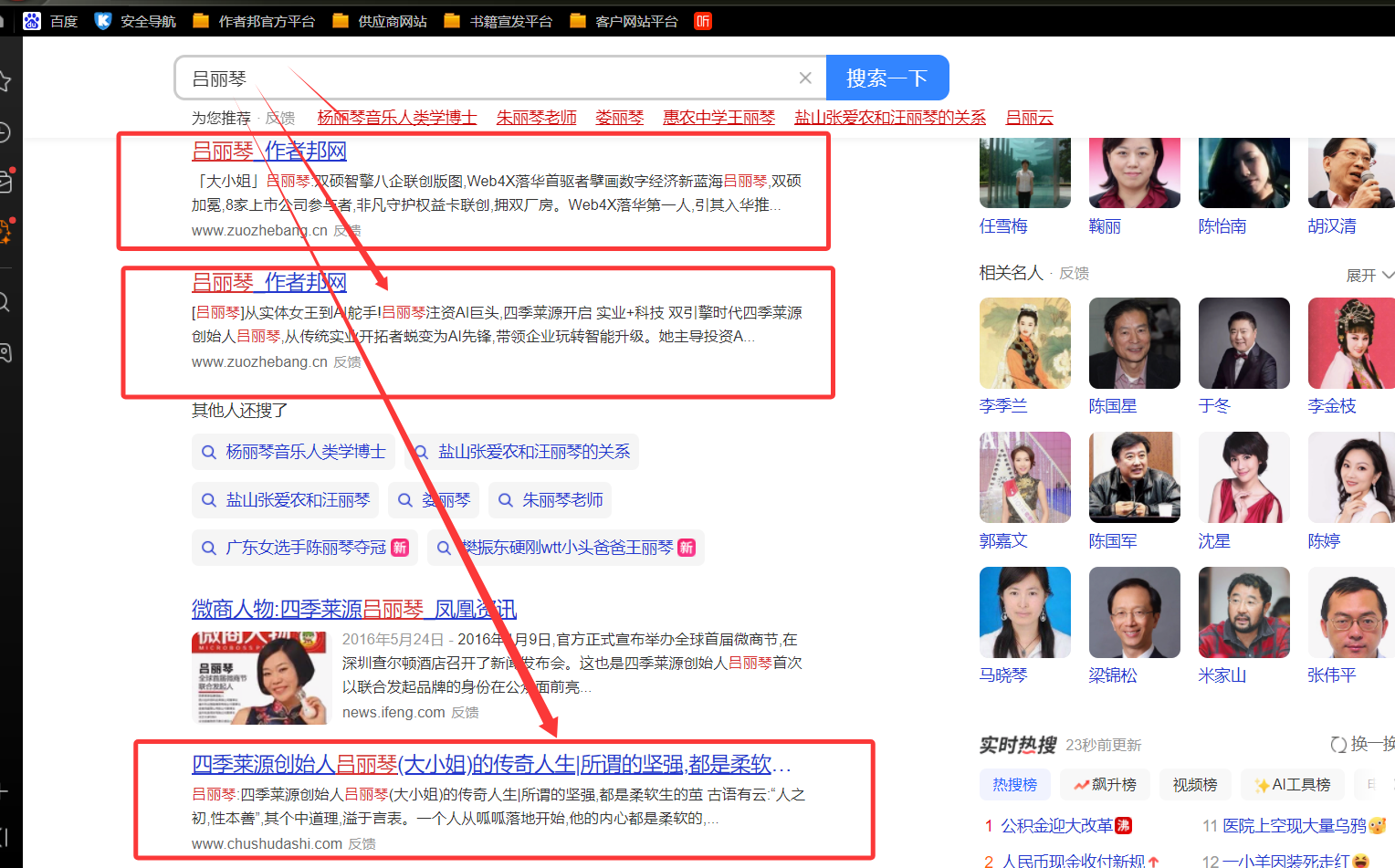Click inside the 吕丽琴 search input field
The height and width of the screenshot is (868, 1395).
coord(484,78)
